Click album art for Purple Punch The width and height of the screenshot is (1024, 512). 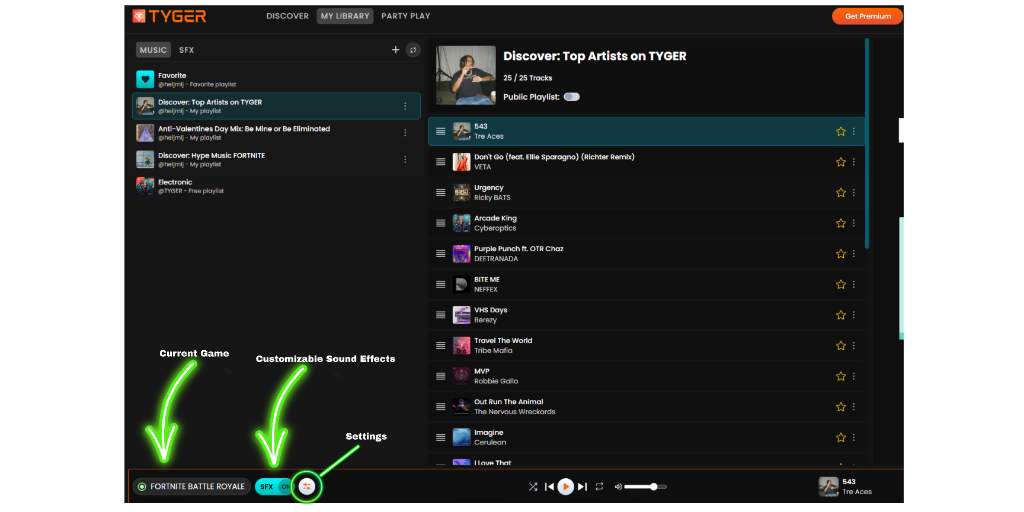tap(462, 254)
